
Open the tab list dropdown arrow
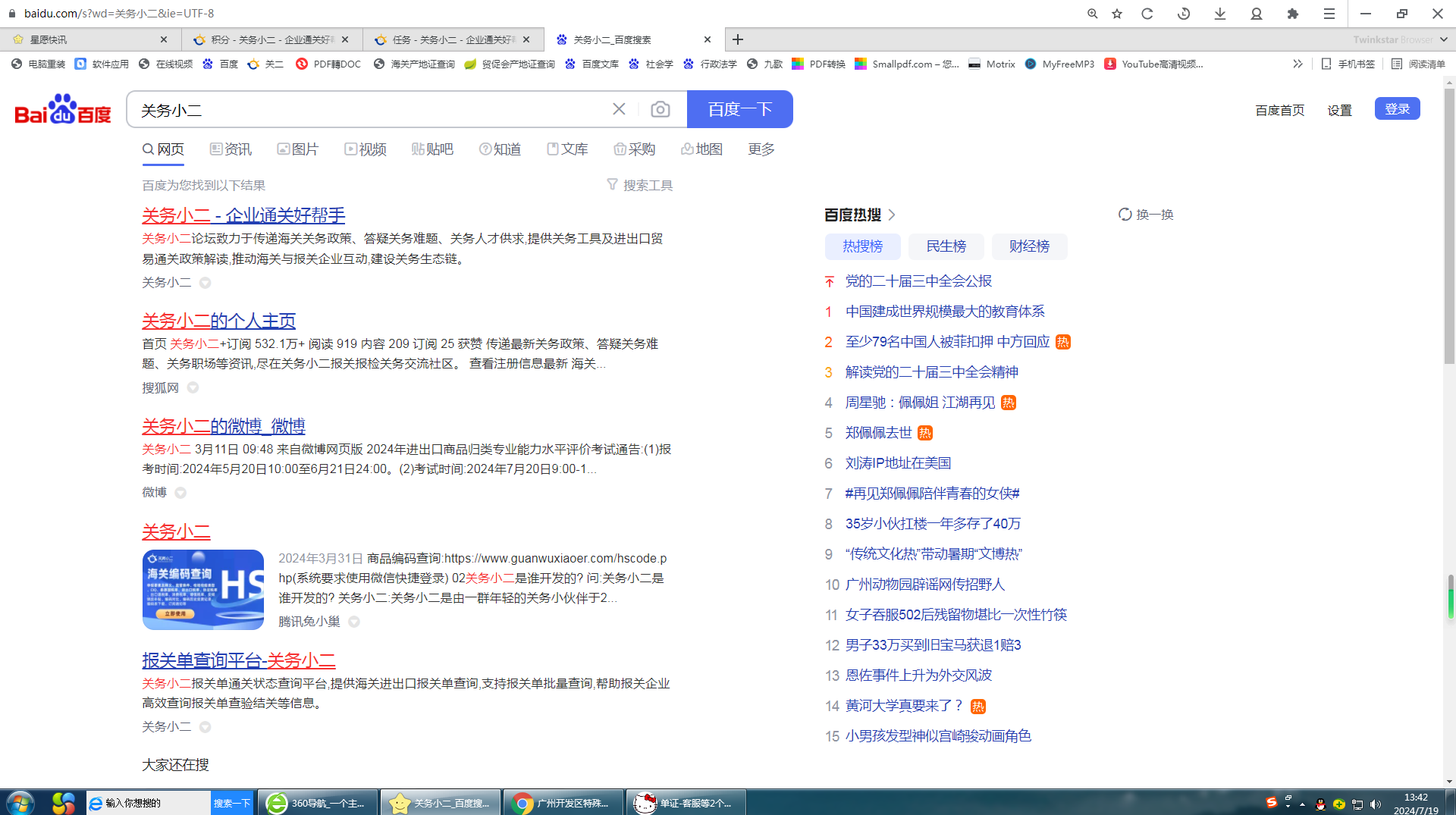tap(1443, 39)
